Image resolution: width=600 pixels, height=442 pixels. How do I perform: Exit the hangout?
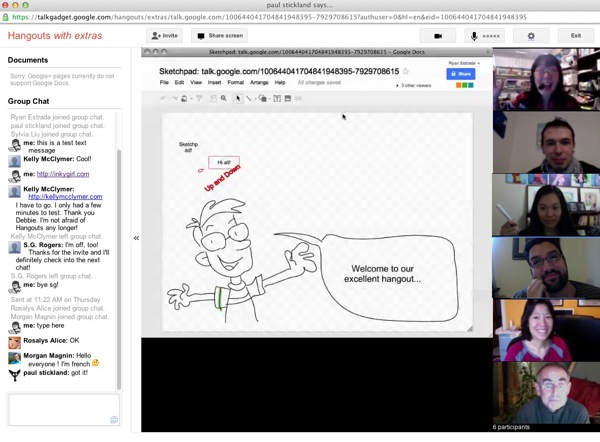tap(576, 36)
